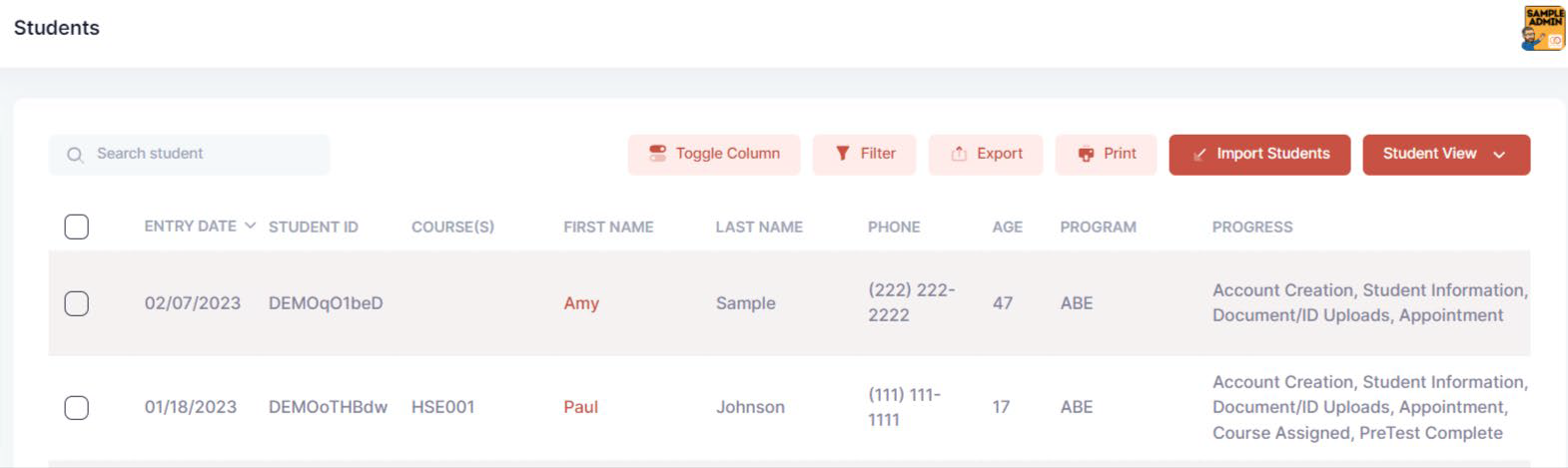
Task: Click the Export upload icon
Action: [x=959, y=154]
